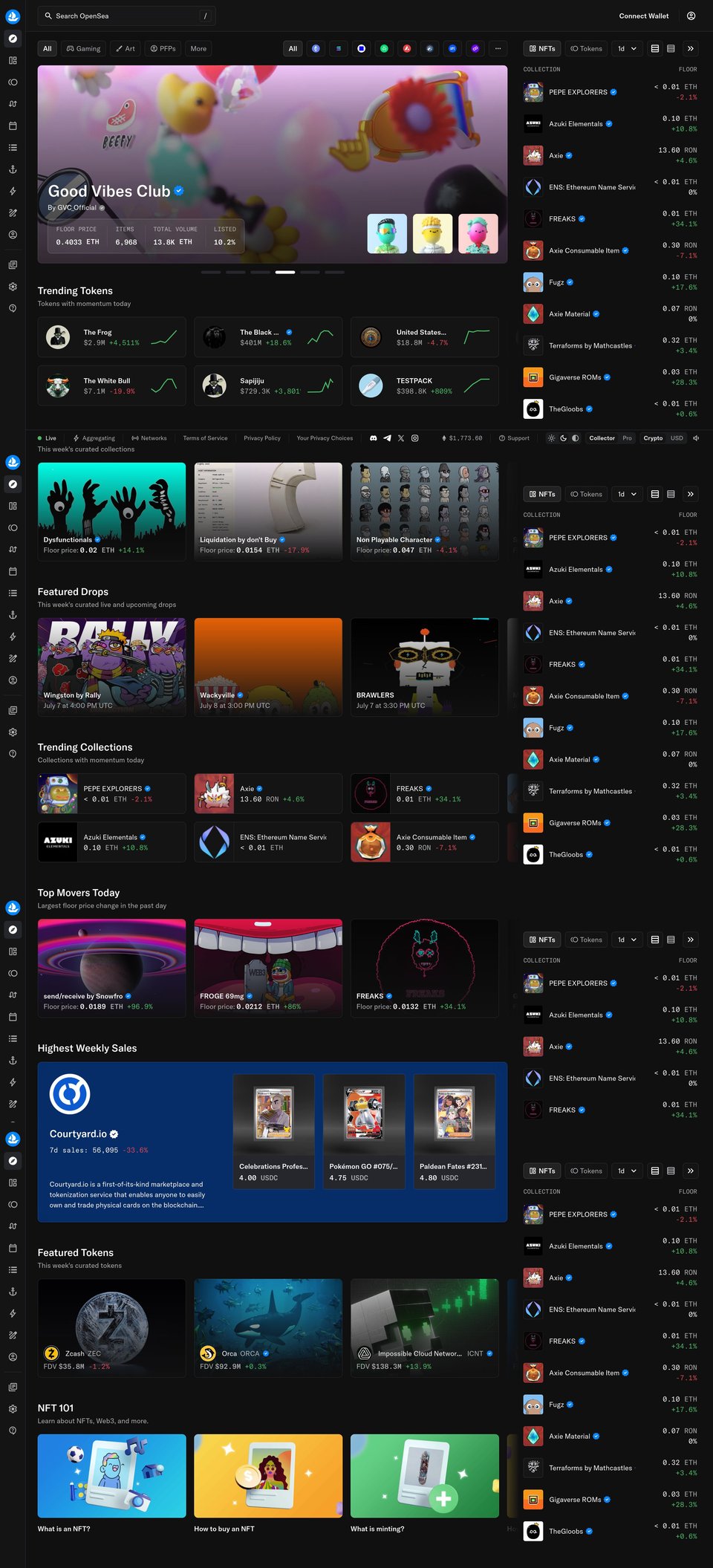Click the Aggregating lightning icon in footer
The height and width of the screenshot is (1568, 713).
pos(76,438)
